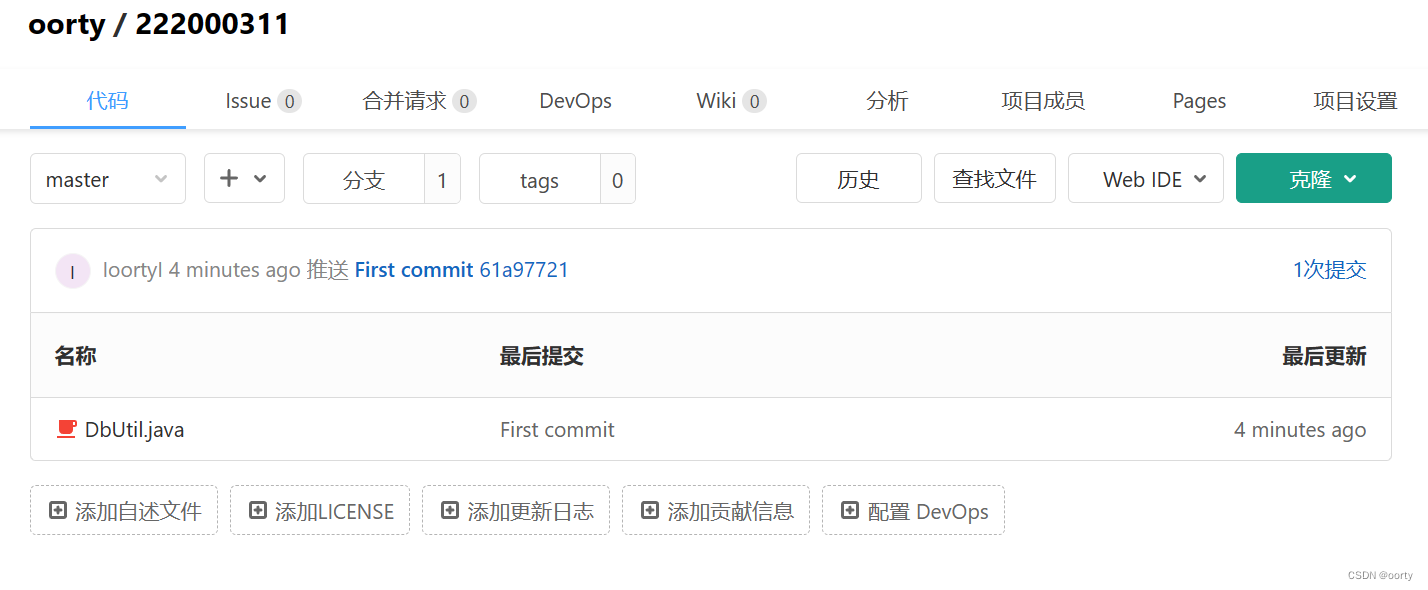
Task: Click the 添加LICENSE button
Action: pyautogui.click(x=320, y=511)
